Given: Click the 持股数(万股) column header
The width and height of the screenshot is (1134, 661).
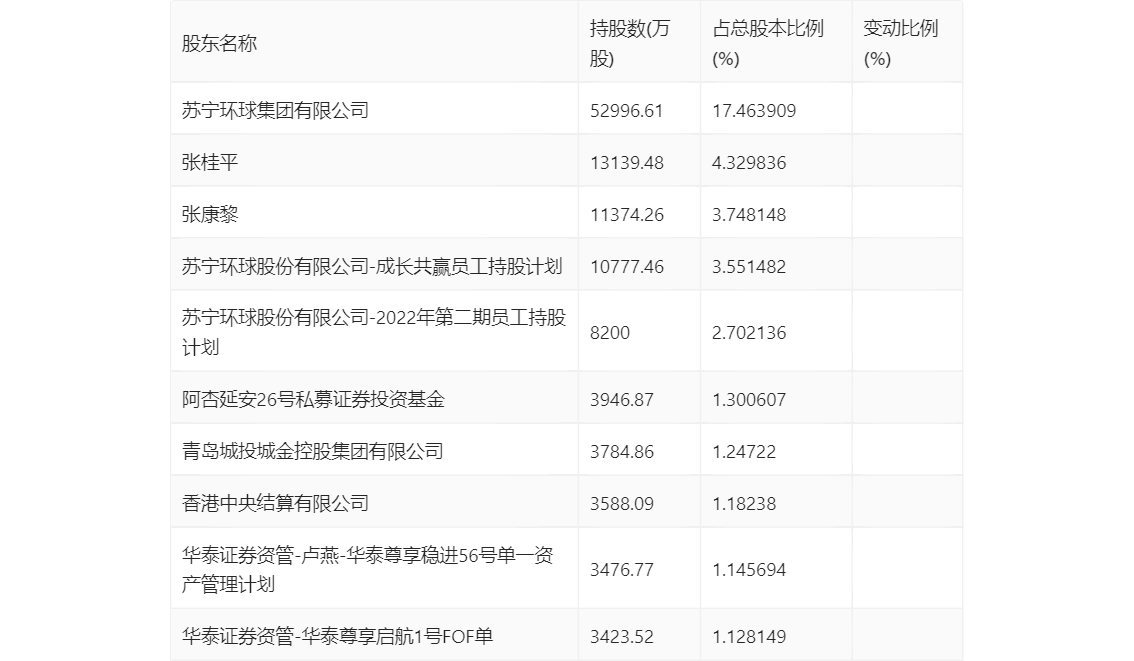Looking at the screenshot, I should (630, 44).
